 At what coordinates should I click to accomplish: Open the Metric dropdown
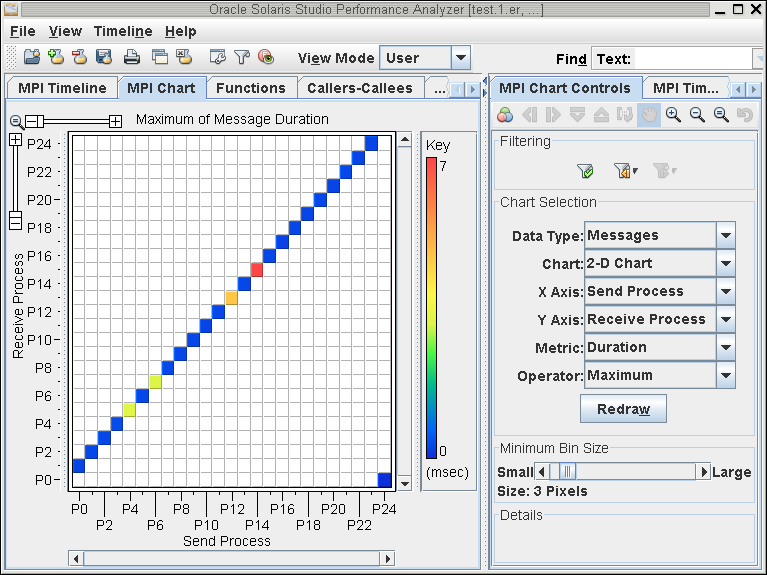(726, 347)
